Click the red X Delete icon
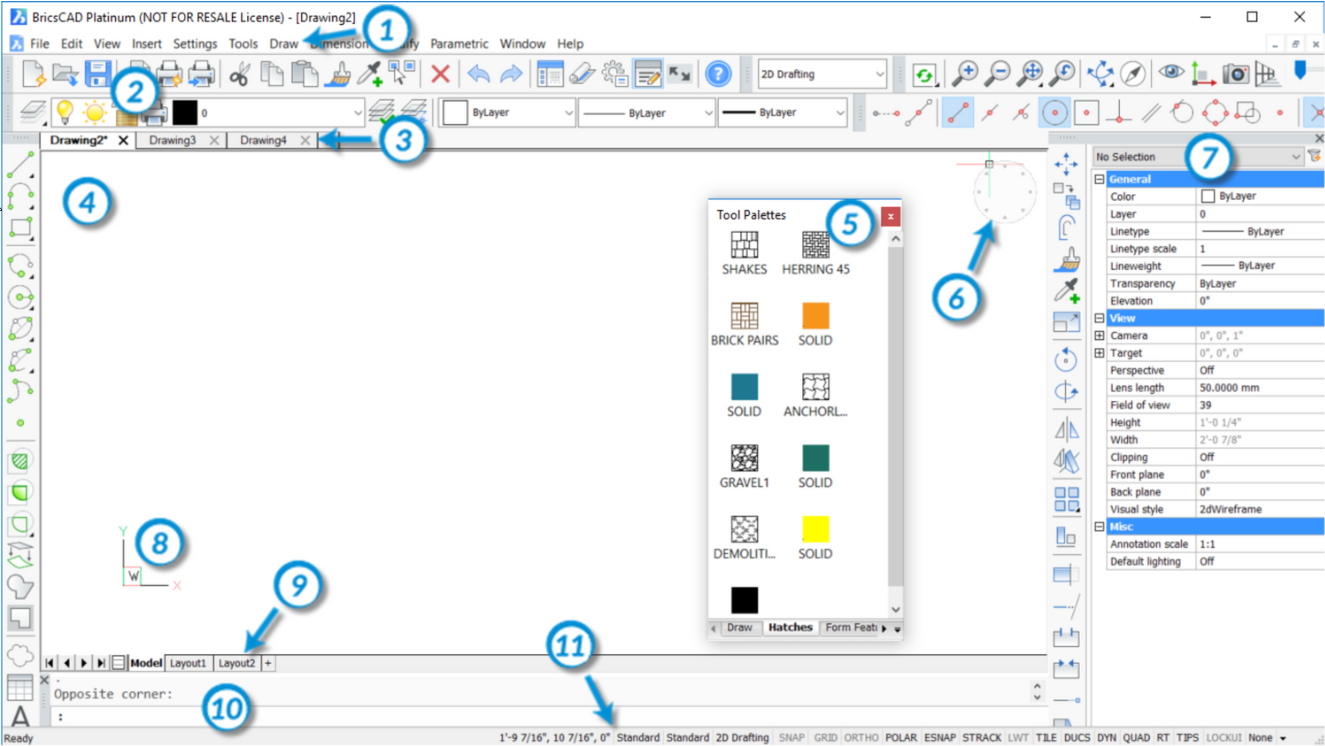Image resolution: width=1325 pixels, height=746 pixels. pyautogui.click(x=440, y=74)
